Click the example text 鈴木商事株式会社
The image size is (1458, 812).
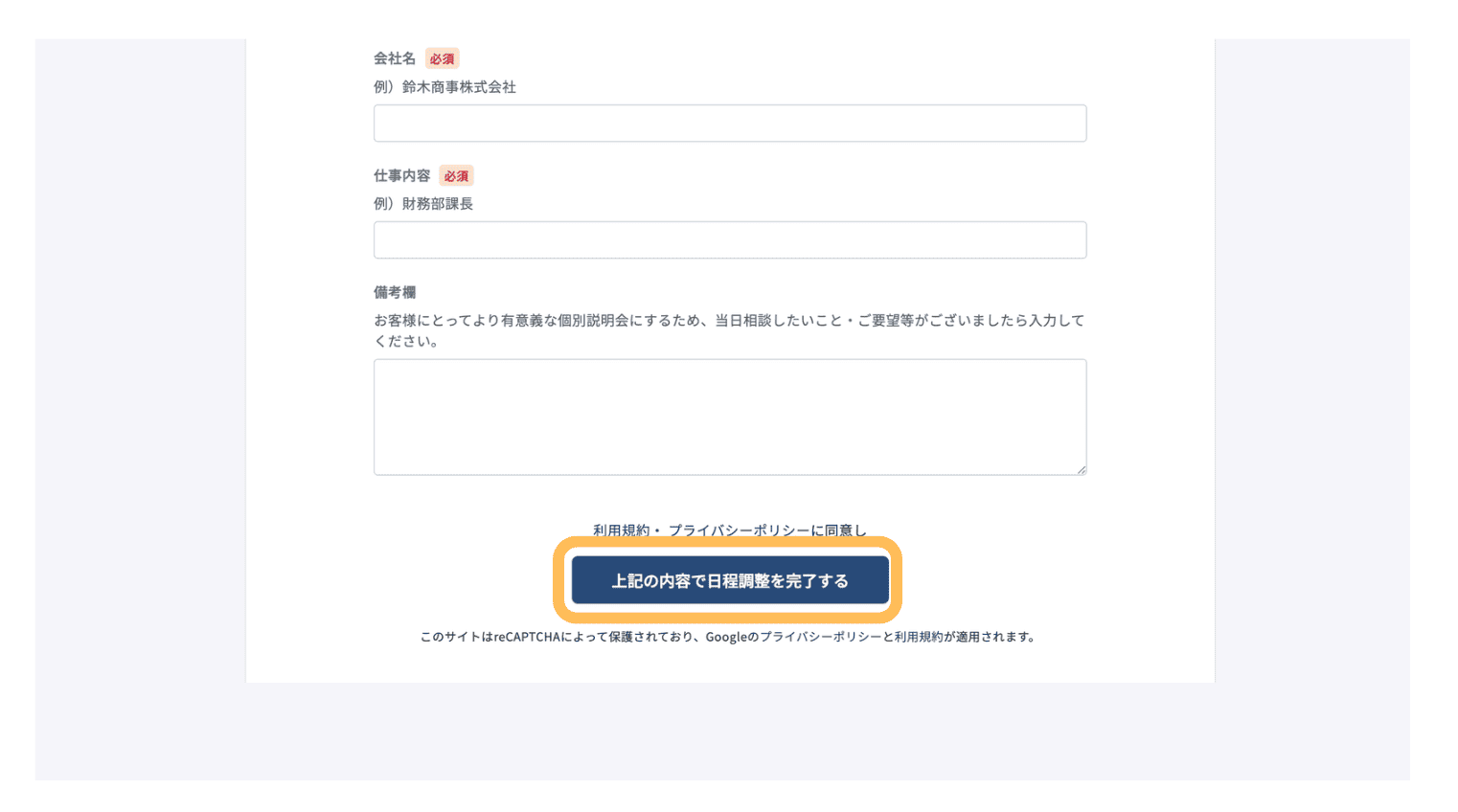pos(459,87)
